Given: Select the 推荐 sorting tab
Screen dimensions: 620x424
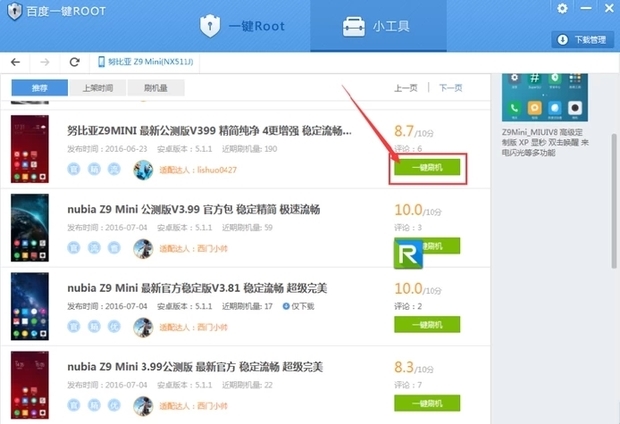Looking at the screenshot, I should [x=40, y=88].
